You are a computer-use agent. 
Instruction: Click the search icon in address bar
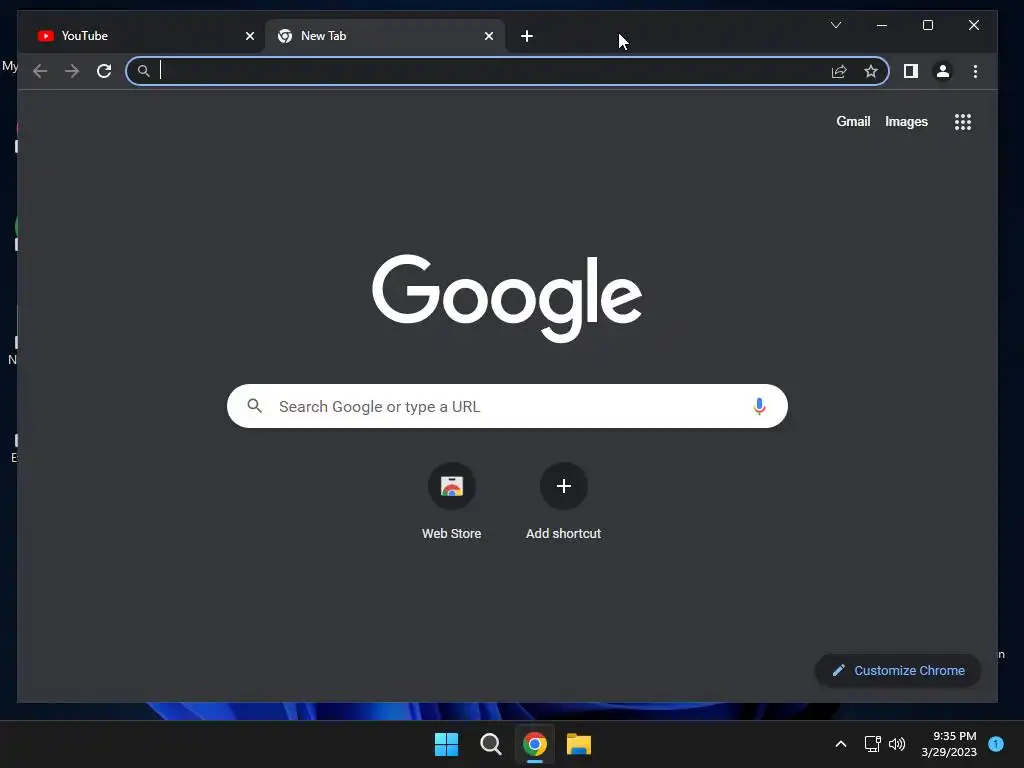[x=144, y=71]
